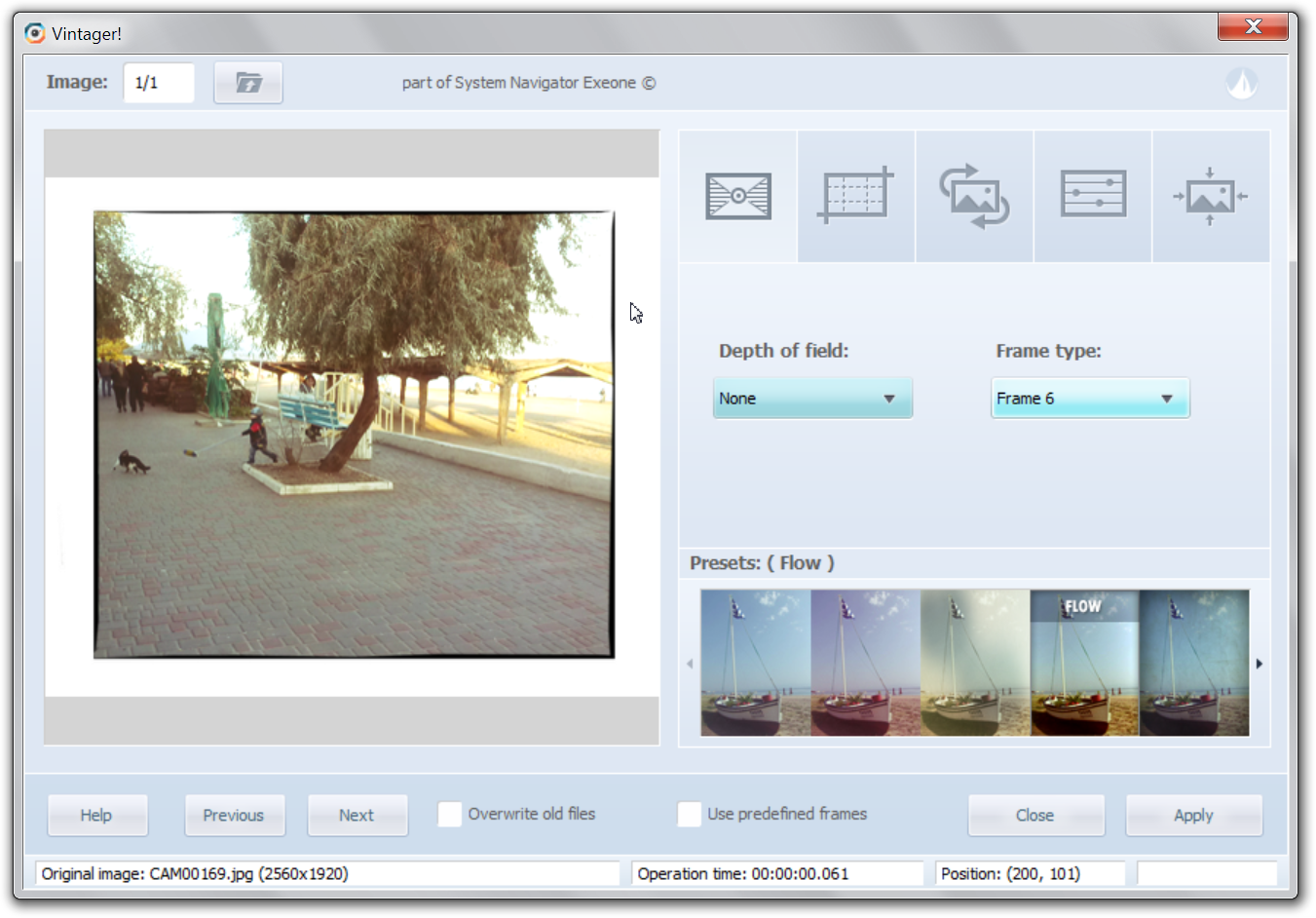Expand the Depth of field dropdown

tap(812, 399)
